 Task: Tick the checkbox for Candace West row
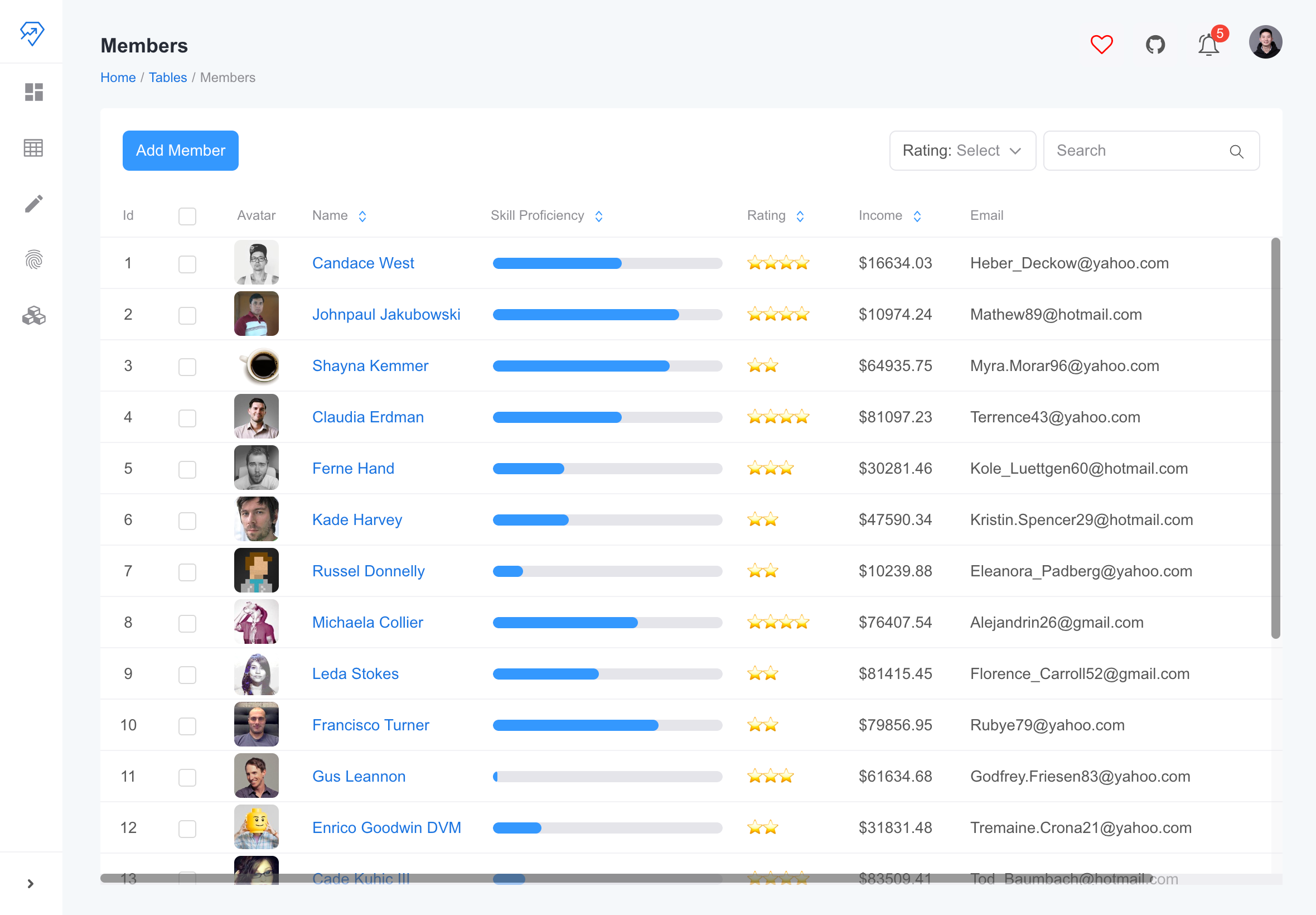tap(187, 264)
